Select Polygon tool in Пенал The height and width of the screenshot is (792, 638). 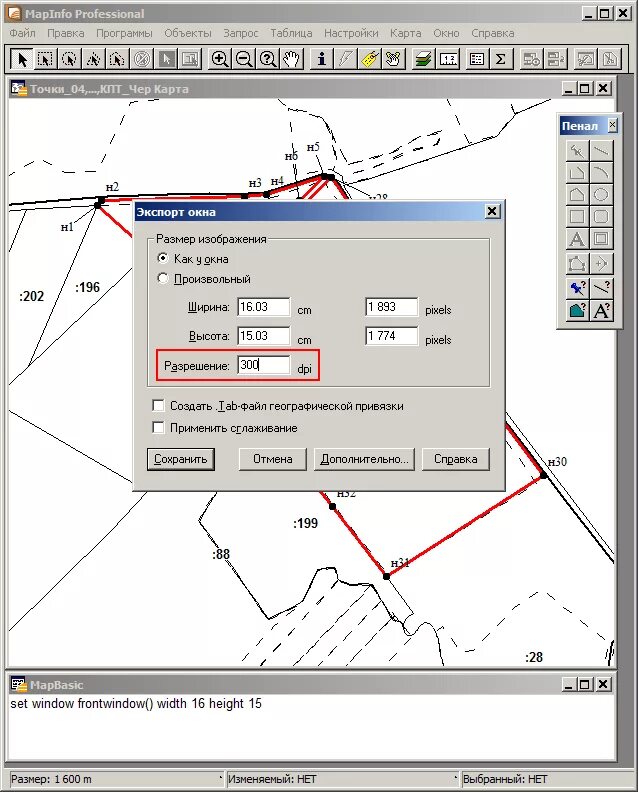pos(577,195)
